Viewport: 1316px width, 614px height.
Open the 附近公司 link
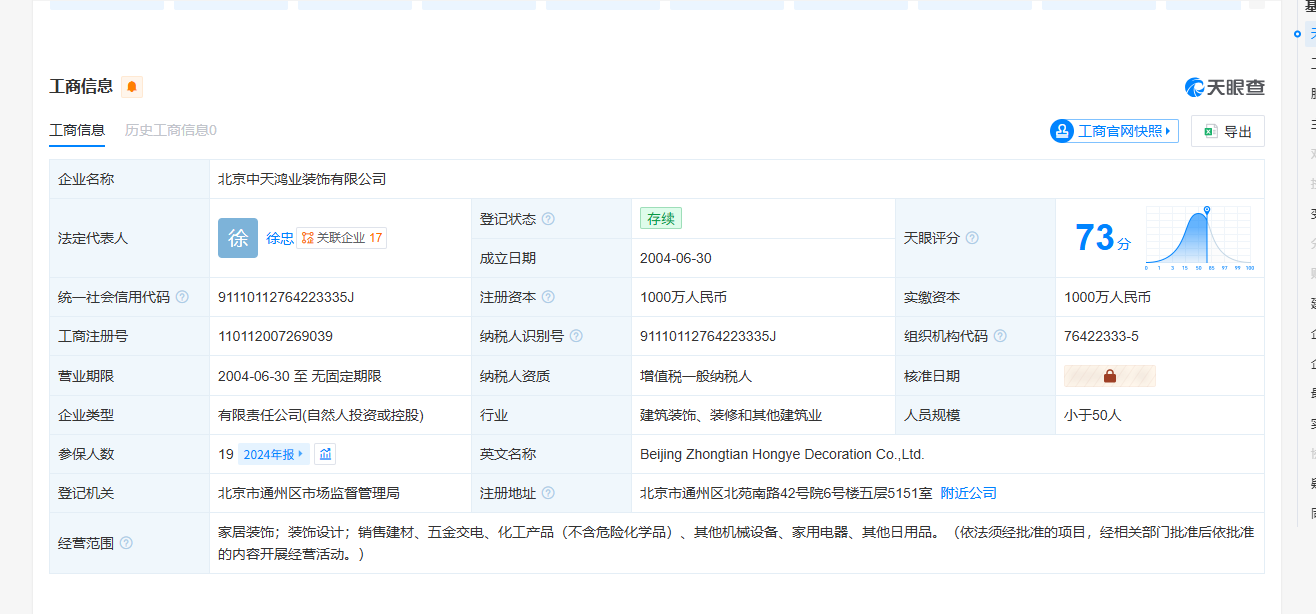968,493
